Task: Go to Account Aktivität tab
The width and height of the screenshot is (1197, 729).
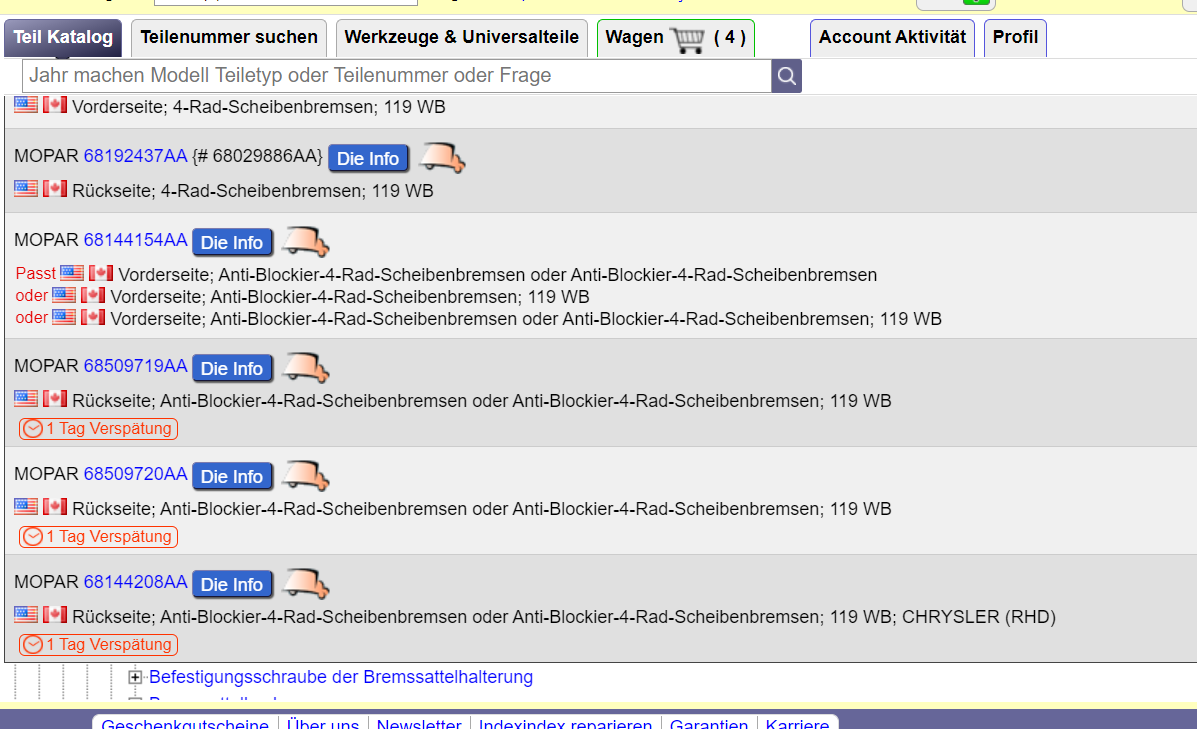Action: tap(892, 38)
